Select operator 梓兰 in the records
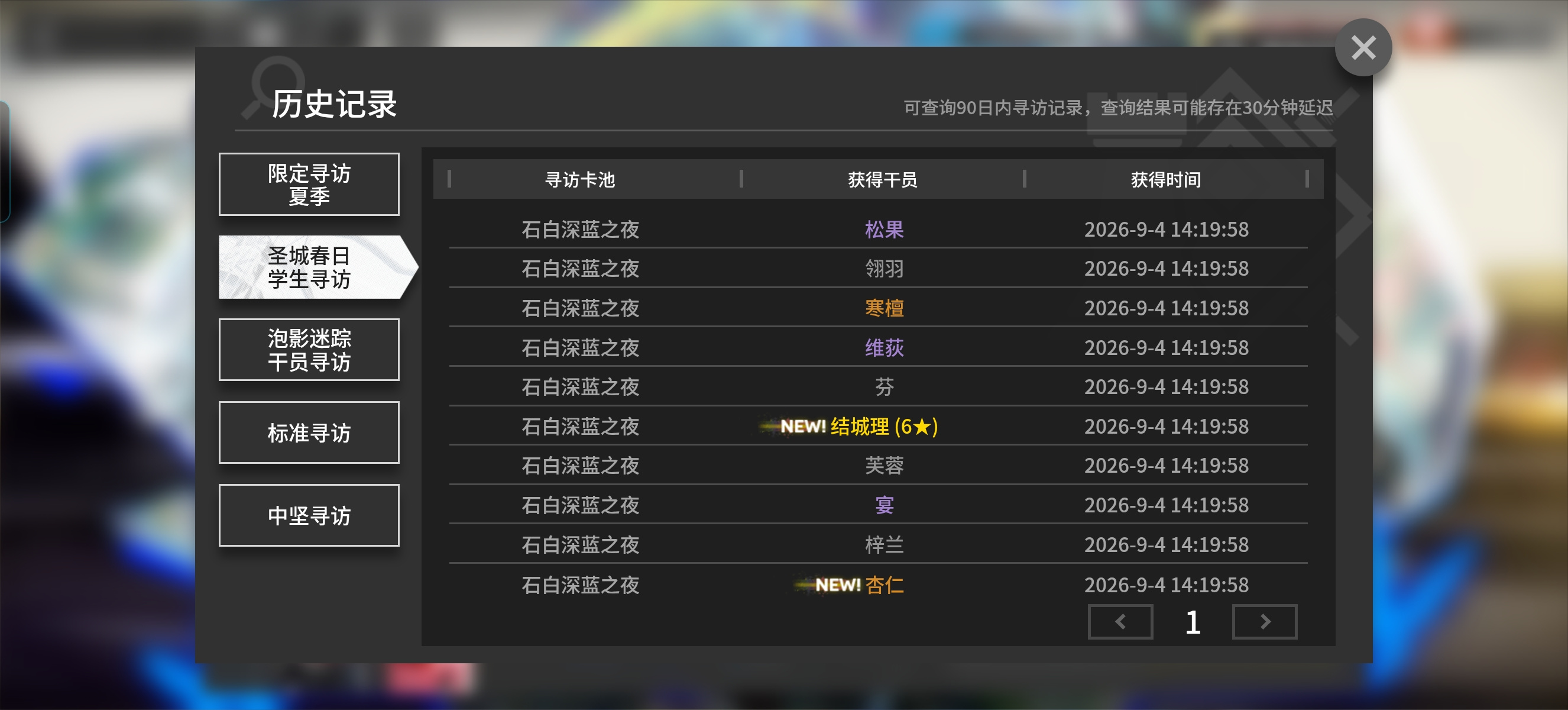The height and width of the screenshot is (710, 1568). pyautogui.click(x=885, y=544)
